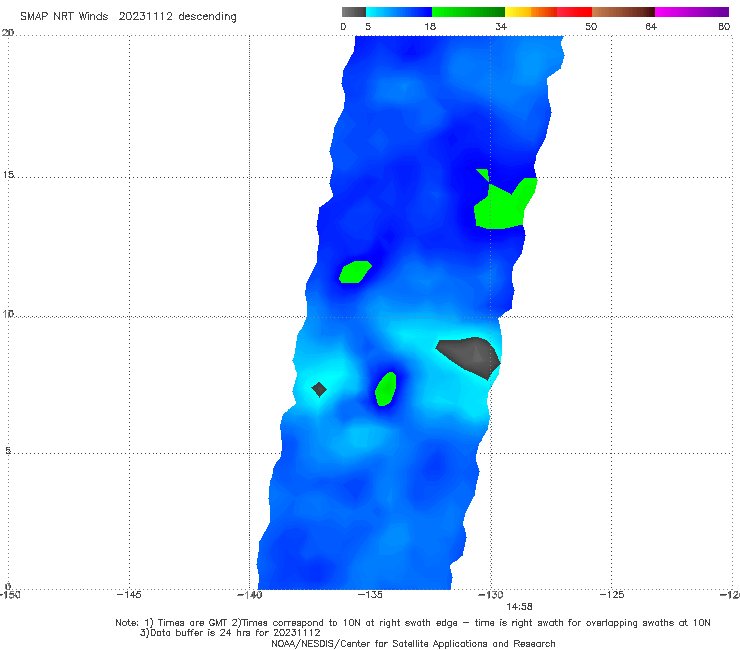Screen dimensions: 740x650
Task: Click the colorbar label 18
Action: coord(430,27)
